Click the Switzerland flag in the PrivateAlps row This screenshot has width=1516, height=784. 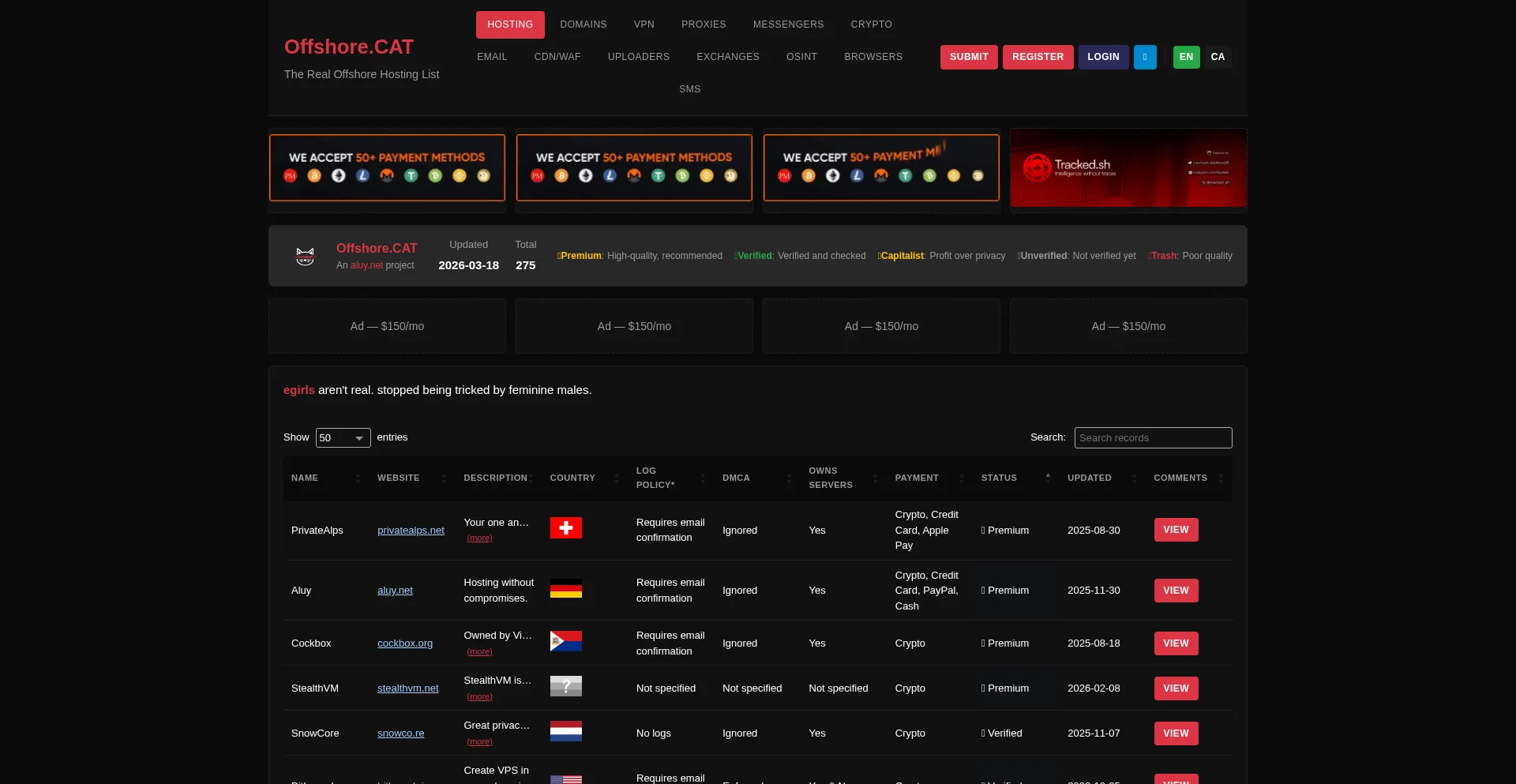tap(566, 528)
